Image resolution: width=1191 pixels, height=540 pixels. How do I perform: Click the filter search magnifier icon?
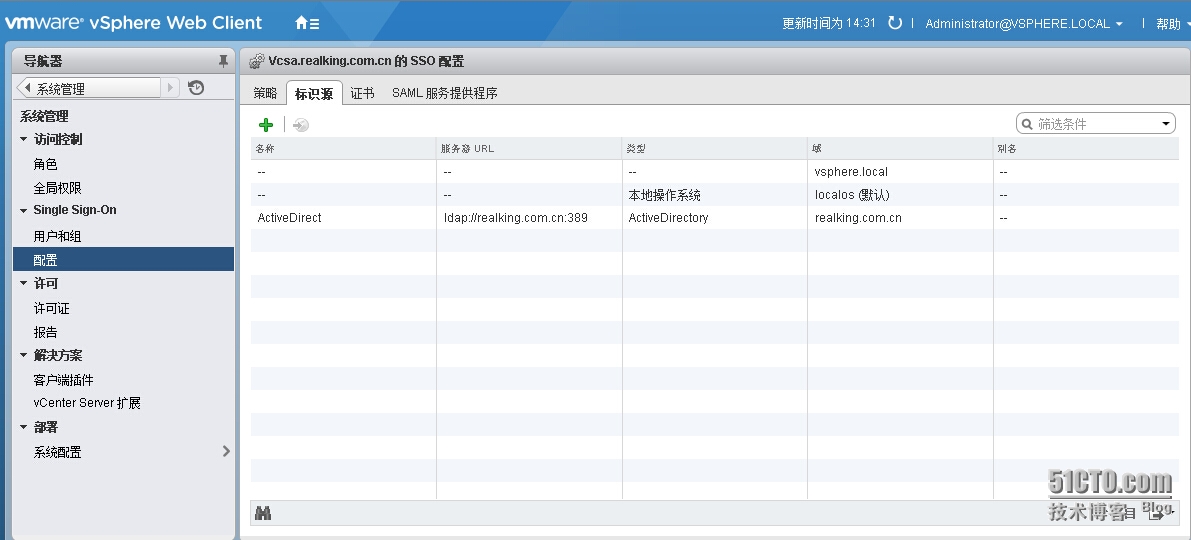point(1028,124)
